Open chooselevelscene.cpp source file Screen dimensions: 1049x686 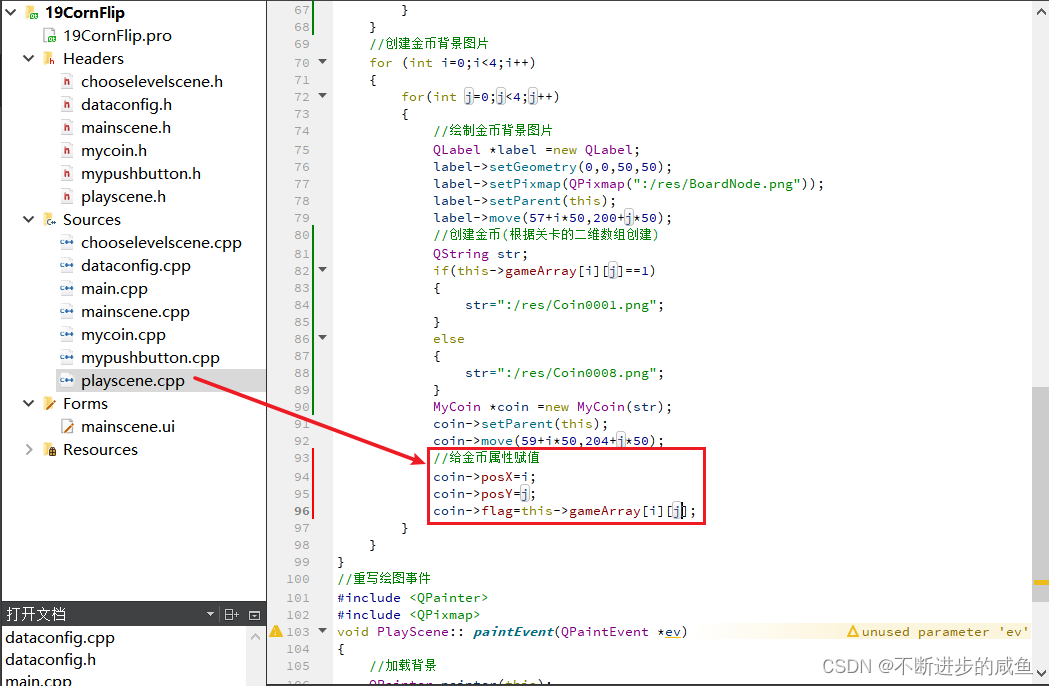click(161, 243)
